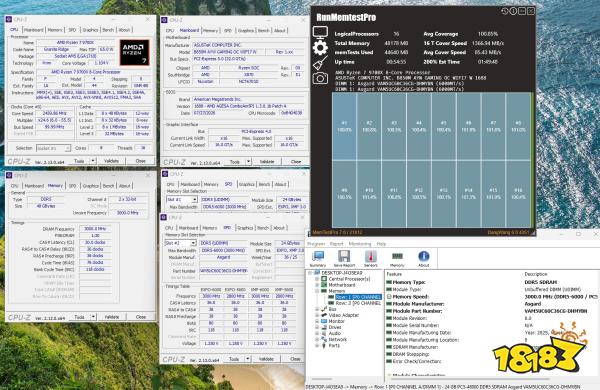Select the Audio node in the tree
The image size is (600, 390).
point(335,333)
